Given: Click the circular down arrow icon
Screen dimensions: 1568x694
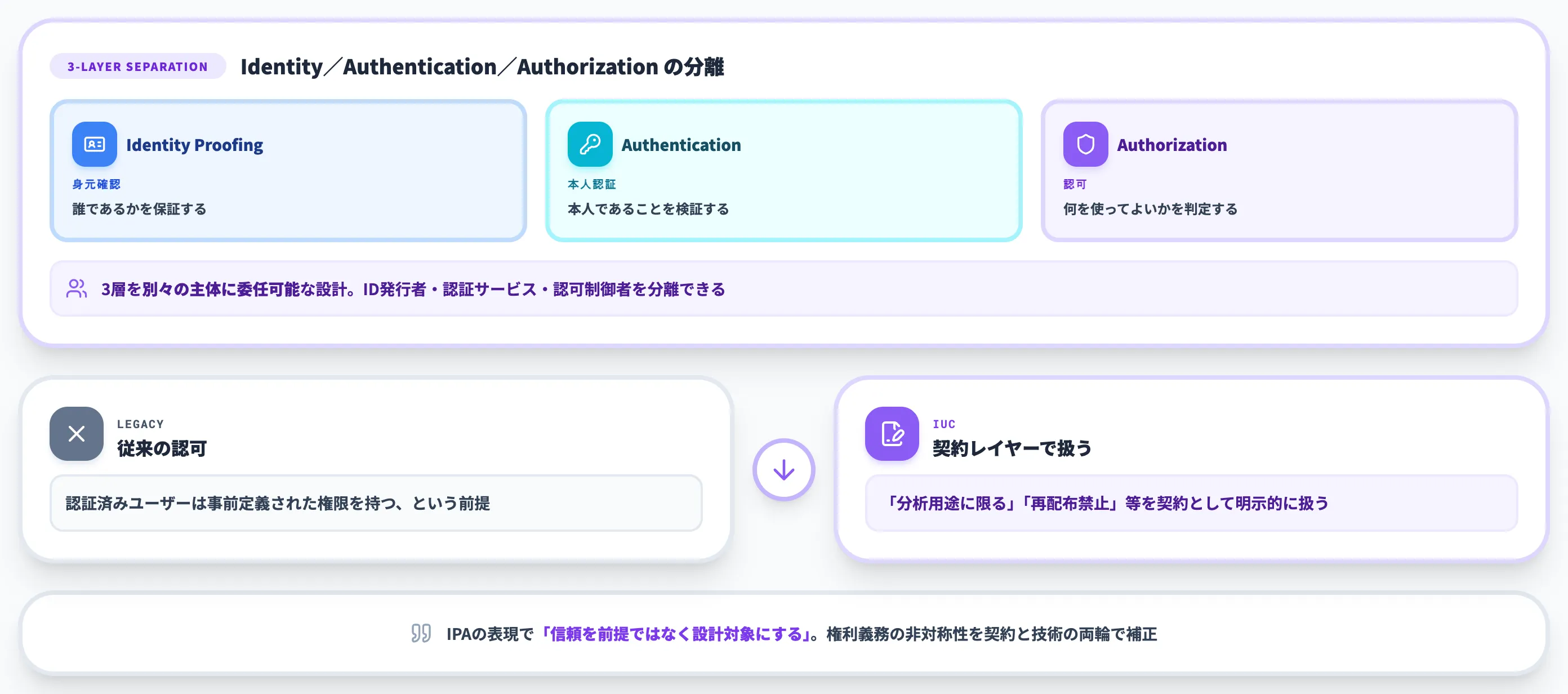Looking at the screenshot, I should [783, 469].
